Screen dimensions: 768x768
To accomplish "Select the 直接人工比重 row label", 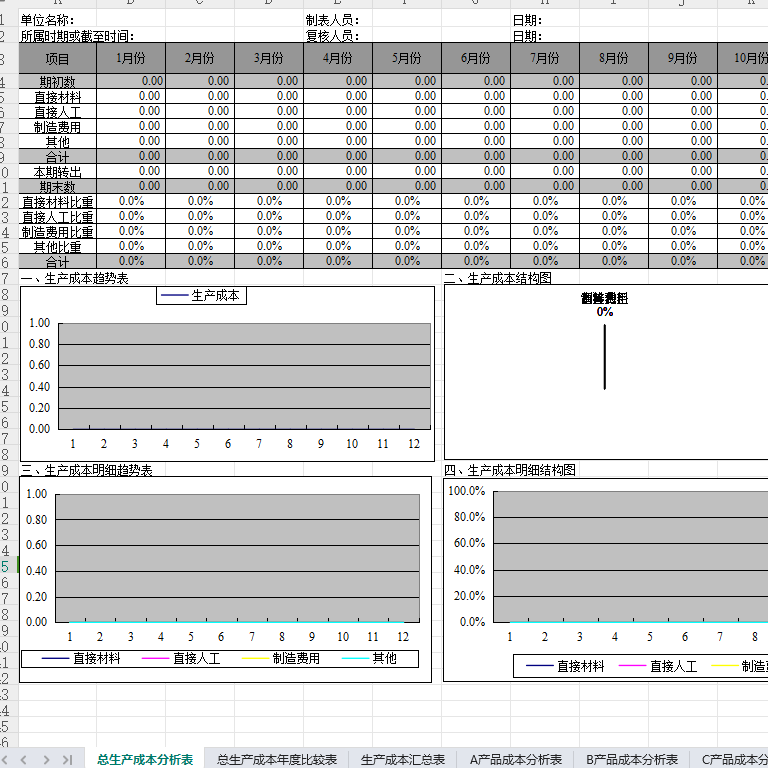I will [58, 217].
